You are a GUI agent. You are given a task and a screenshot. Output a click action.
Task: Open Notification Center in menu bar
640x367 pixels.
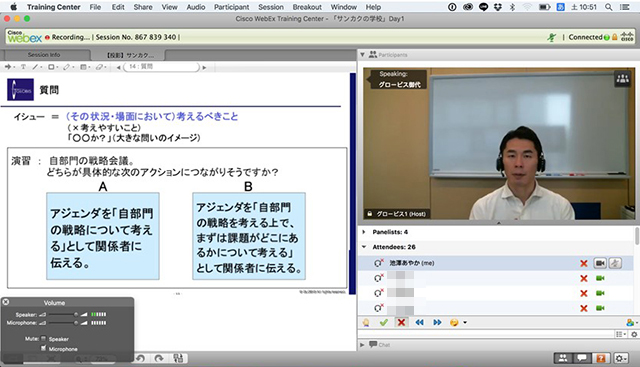pyautogui.click(x=624, y=7)
